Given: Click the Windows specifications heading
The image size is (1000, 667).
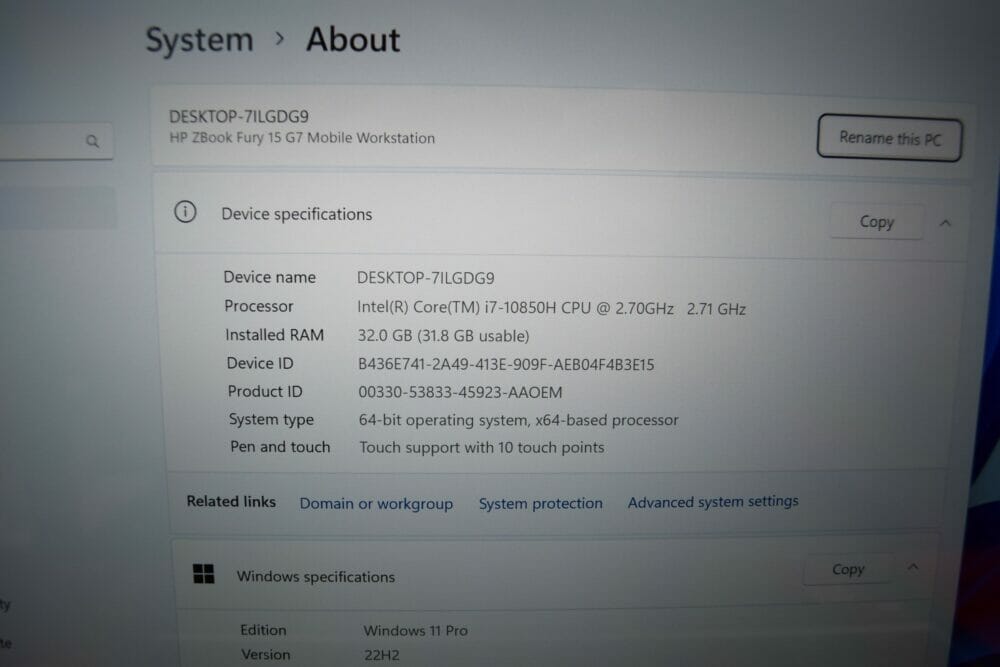Looking at the screenshot, I should pos(316,576).
